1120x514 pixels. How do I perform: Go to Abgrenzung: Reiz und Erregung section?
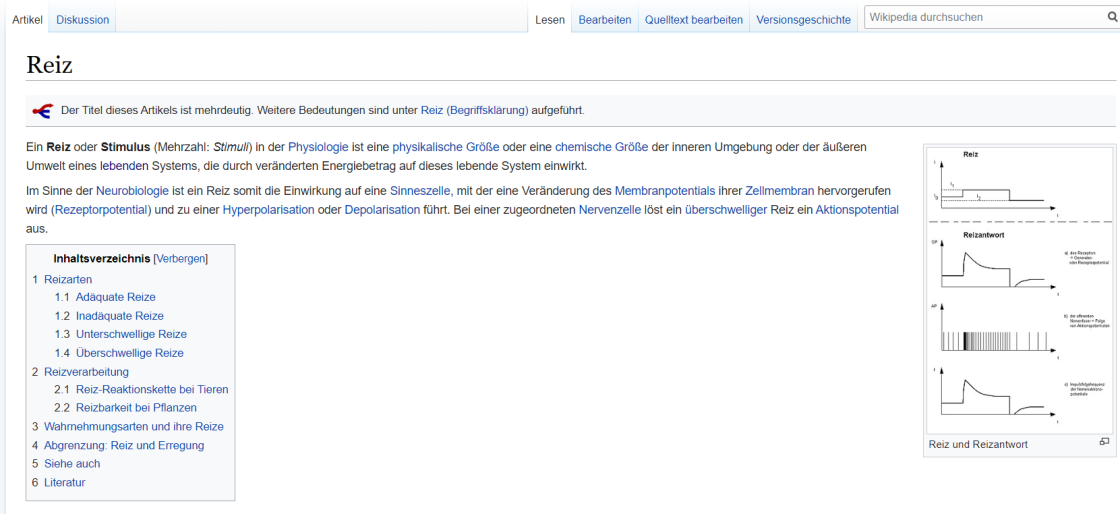pyautogui.click(x=124, y=445)
